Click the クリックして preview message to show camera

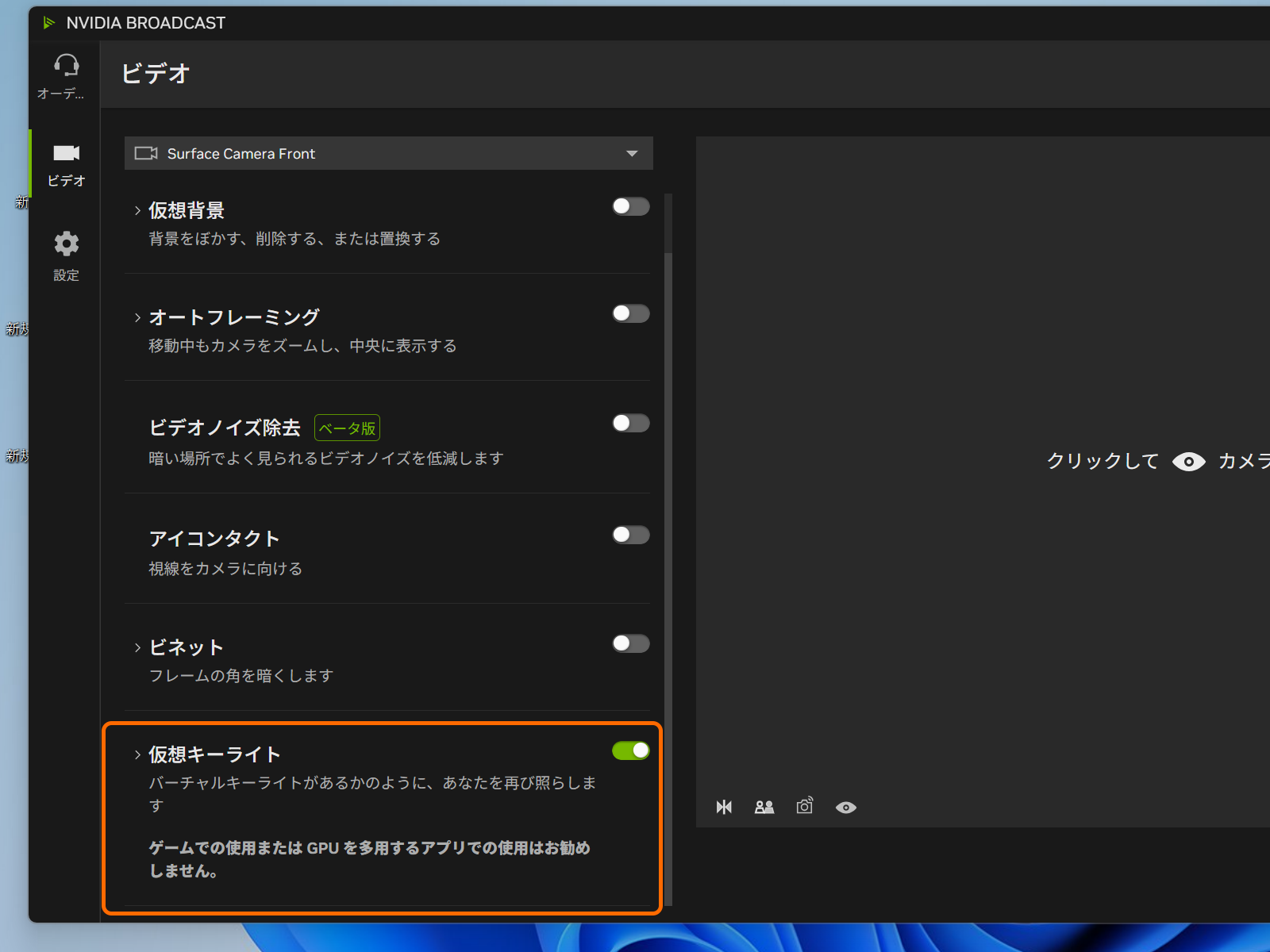click(1103, 462)
